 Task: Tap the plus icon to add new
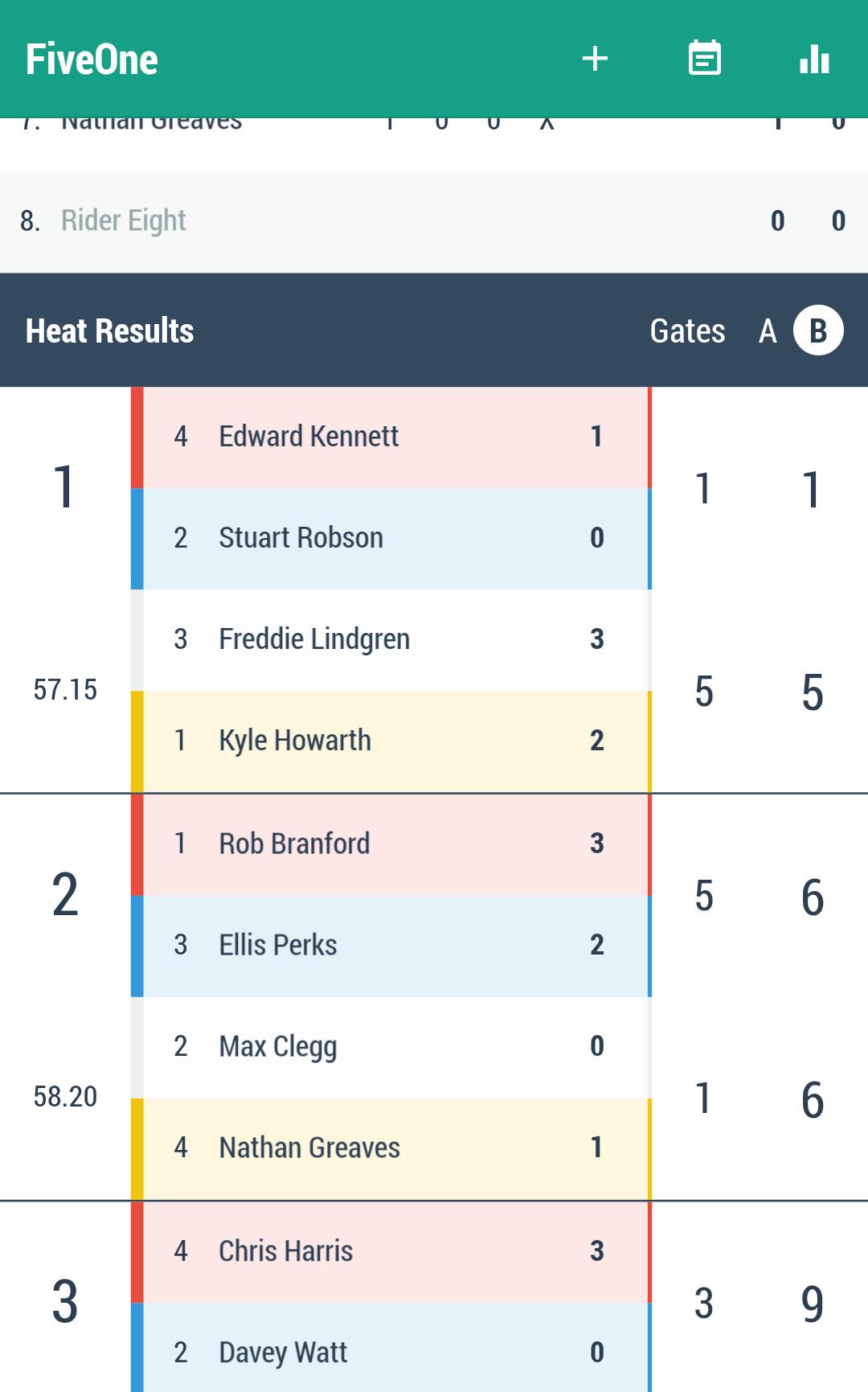pos(595,59)
